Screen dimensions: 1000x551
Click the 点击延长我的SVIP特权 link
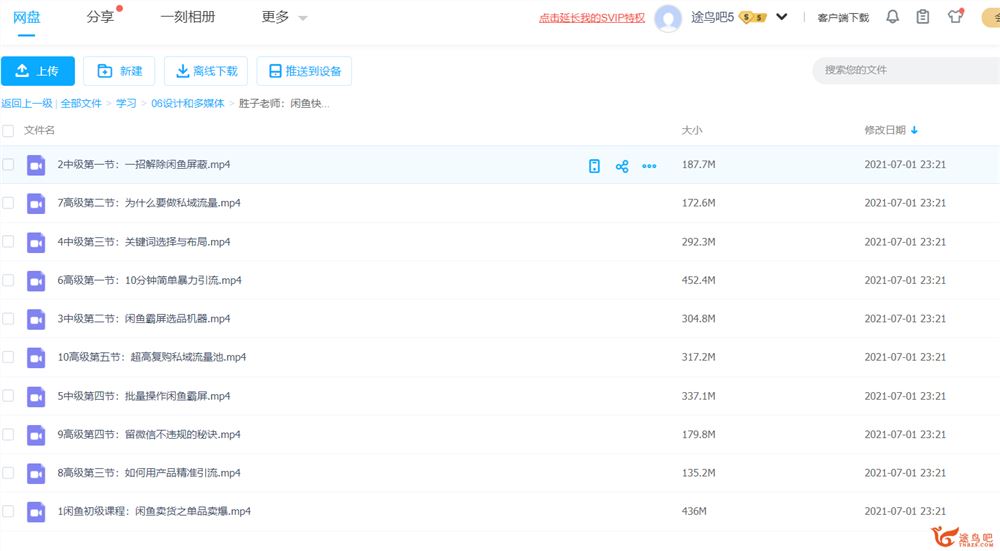click(592, 18)
